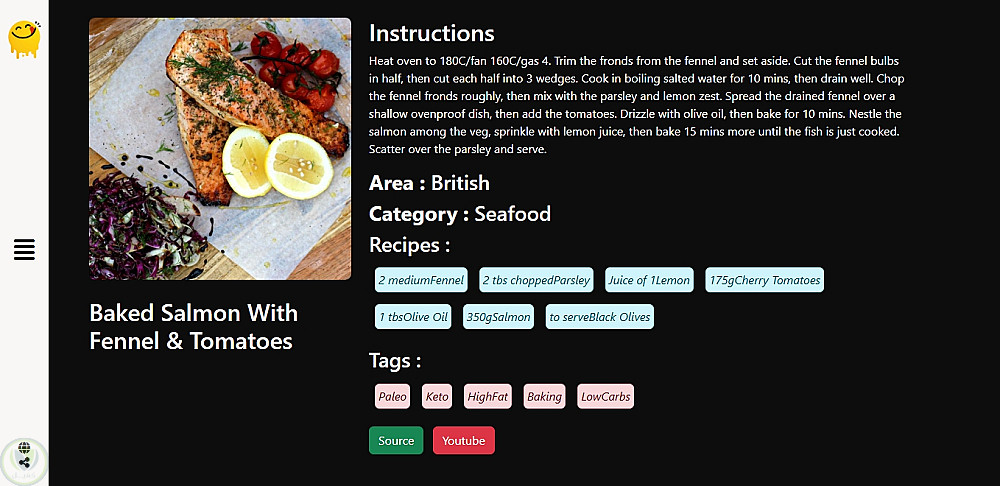Select the Paleo tag
This screenshot has width=1000, height=486.
[x=393, y=397]
